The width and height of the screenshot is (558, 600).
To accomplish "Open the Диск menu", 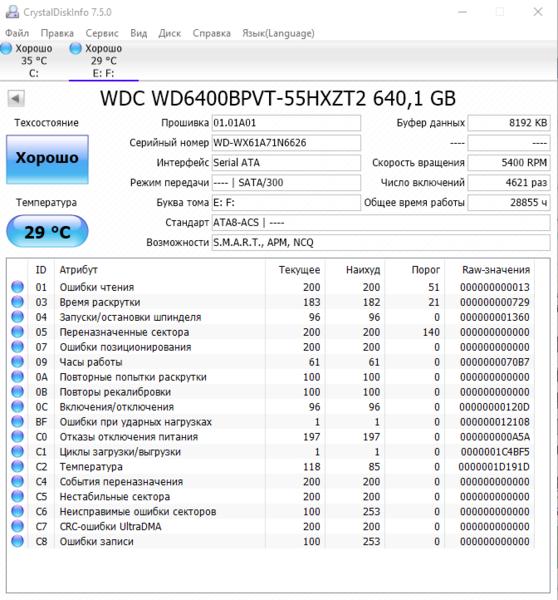I will click(170, 33).
